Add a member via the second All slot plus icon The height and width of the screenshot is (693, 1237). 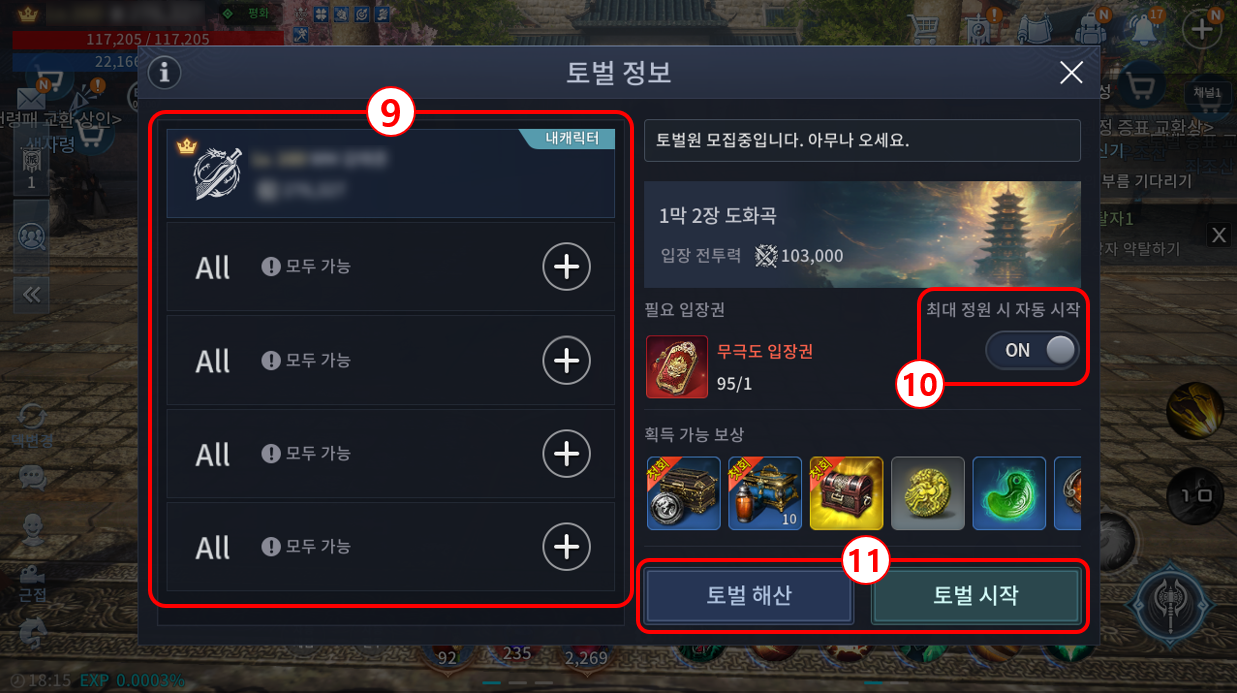coord(566,360)
